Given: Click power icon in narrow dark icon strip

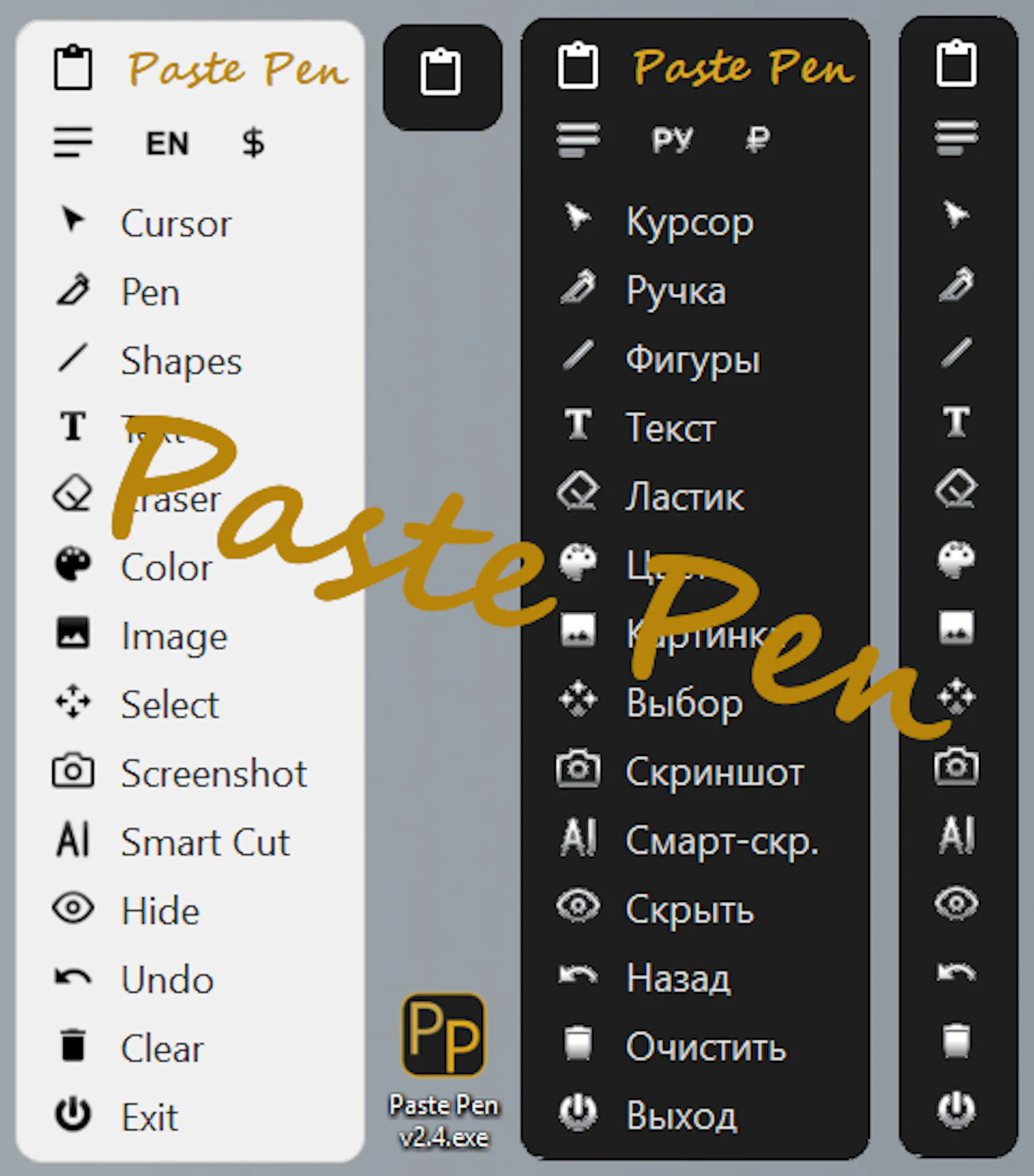Looking at the screenshot, I should tap(956, 1109).
